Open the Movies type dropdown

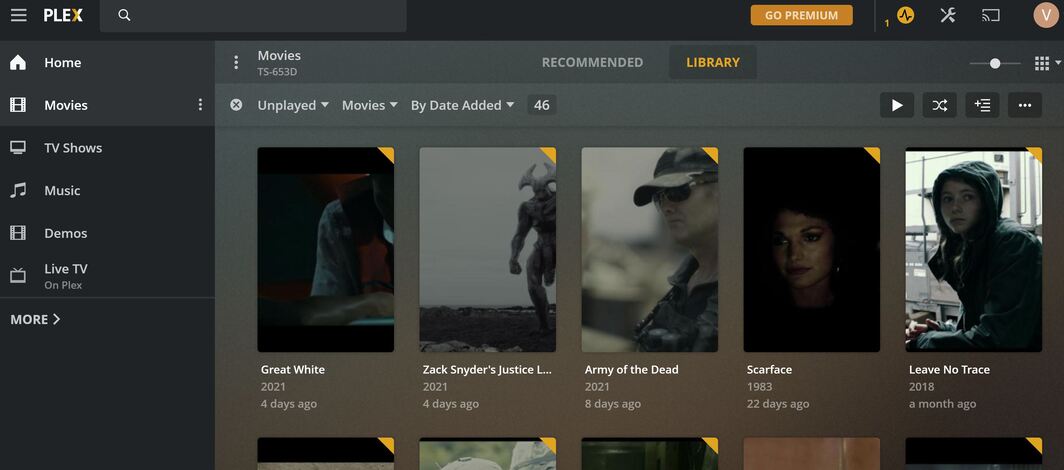[369, 105]
